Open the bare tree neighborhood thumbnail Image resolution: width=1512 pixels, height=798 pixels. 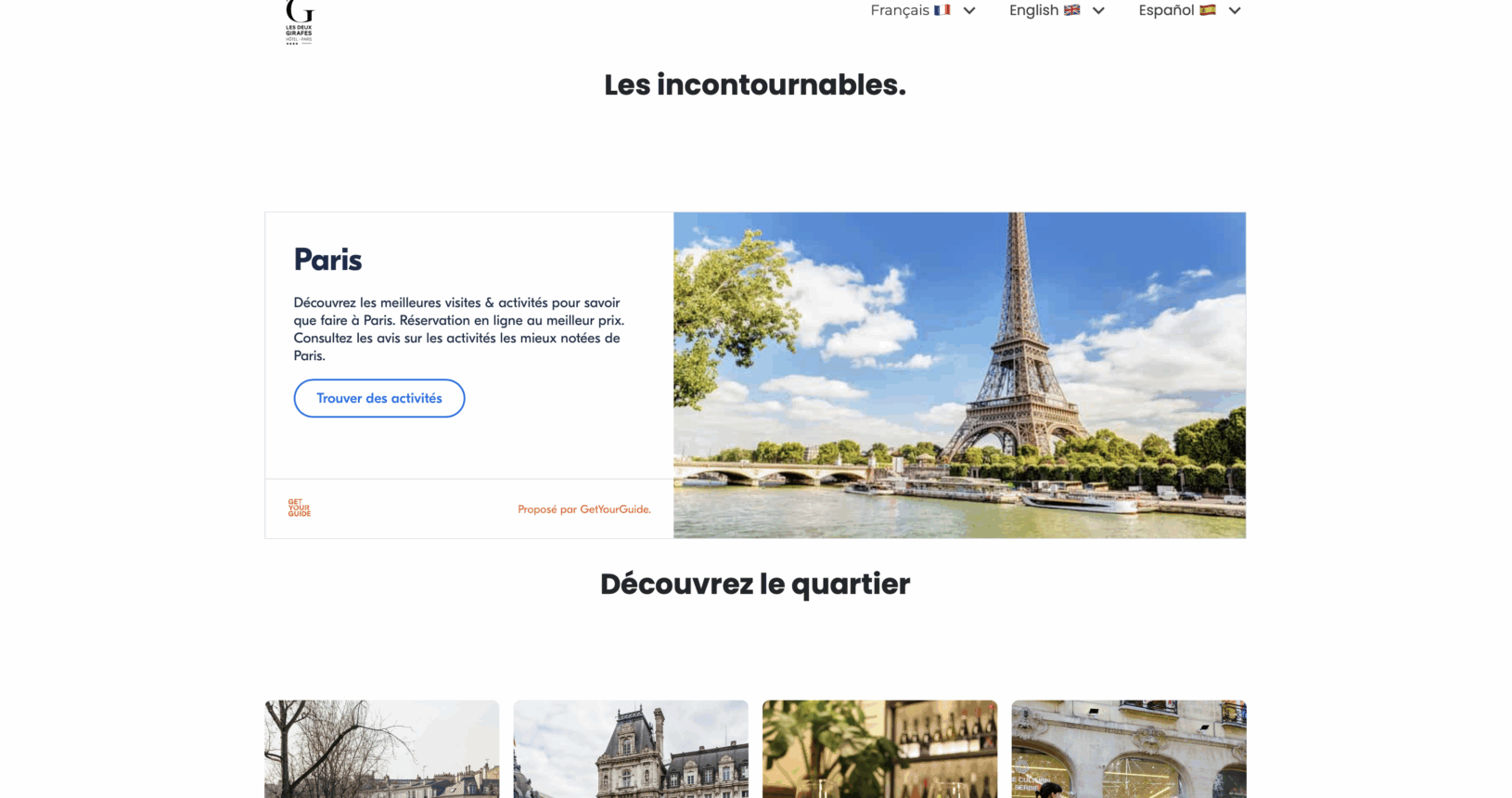point(381,749)
